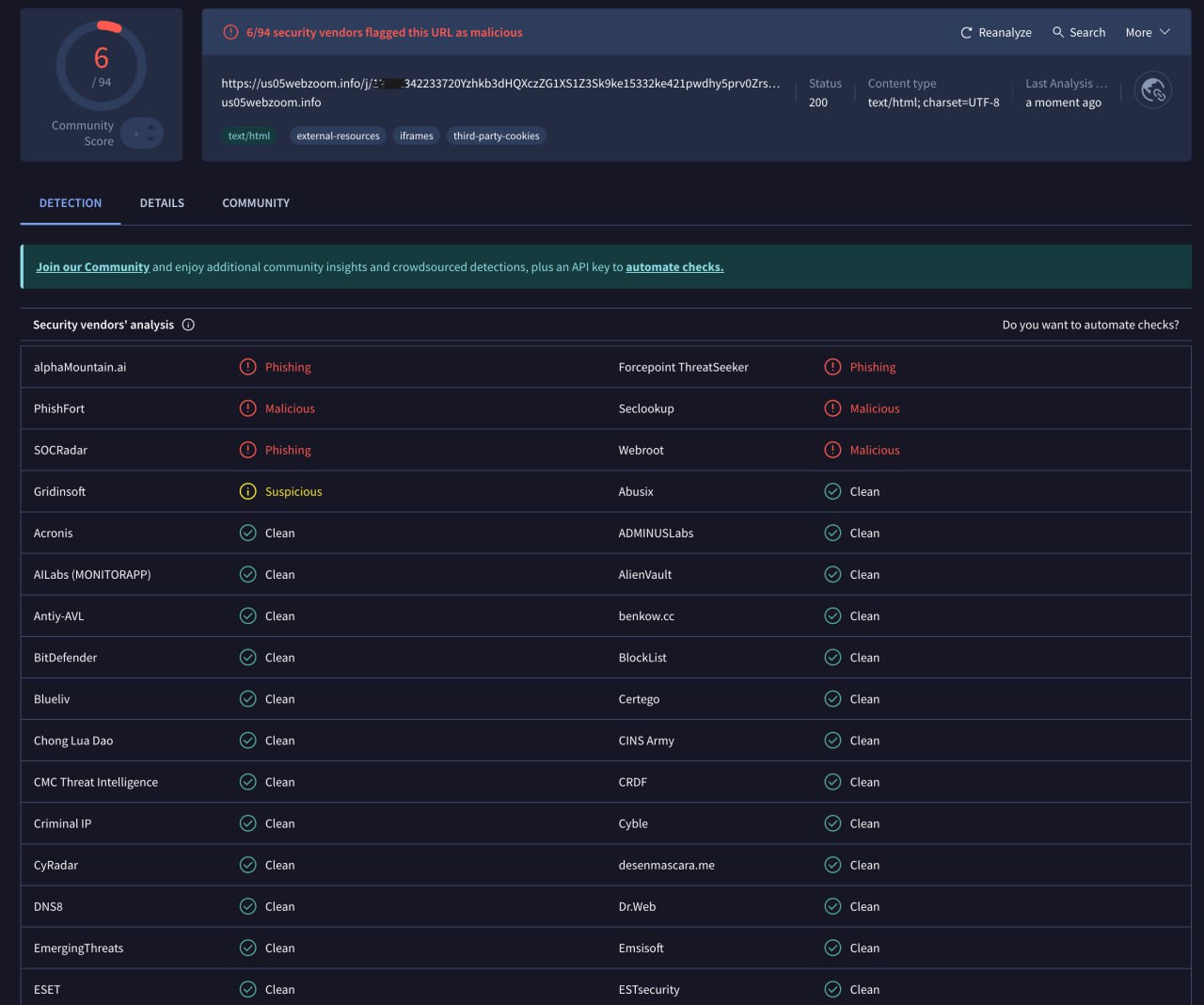This screenshot has width=1204, height=1005.
Task: Click the Search magnifier icon
Action: click(1058, 32)
